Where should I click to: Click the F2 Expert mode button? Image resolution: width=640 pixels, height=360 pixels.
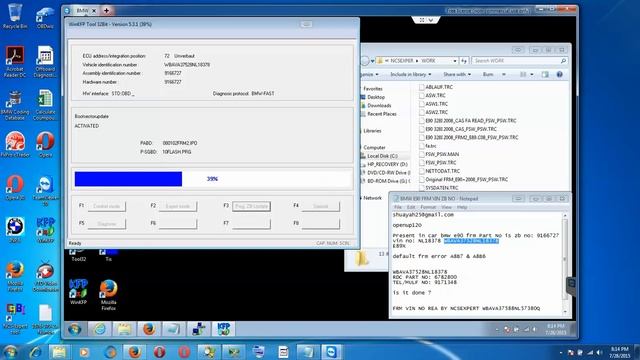(x=178, y=206)
